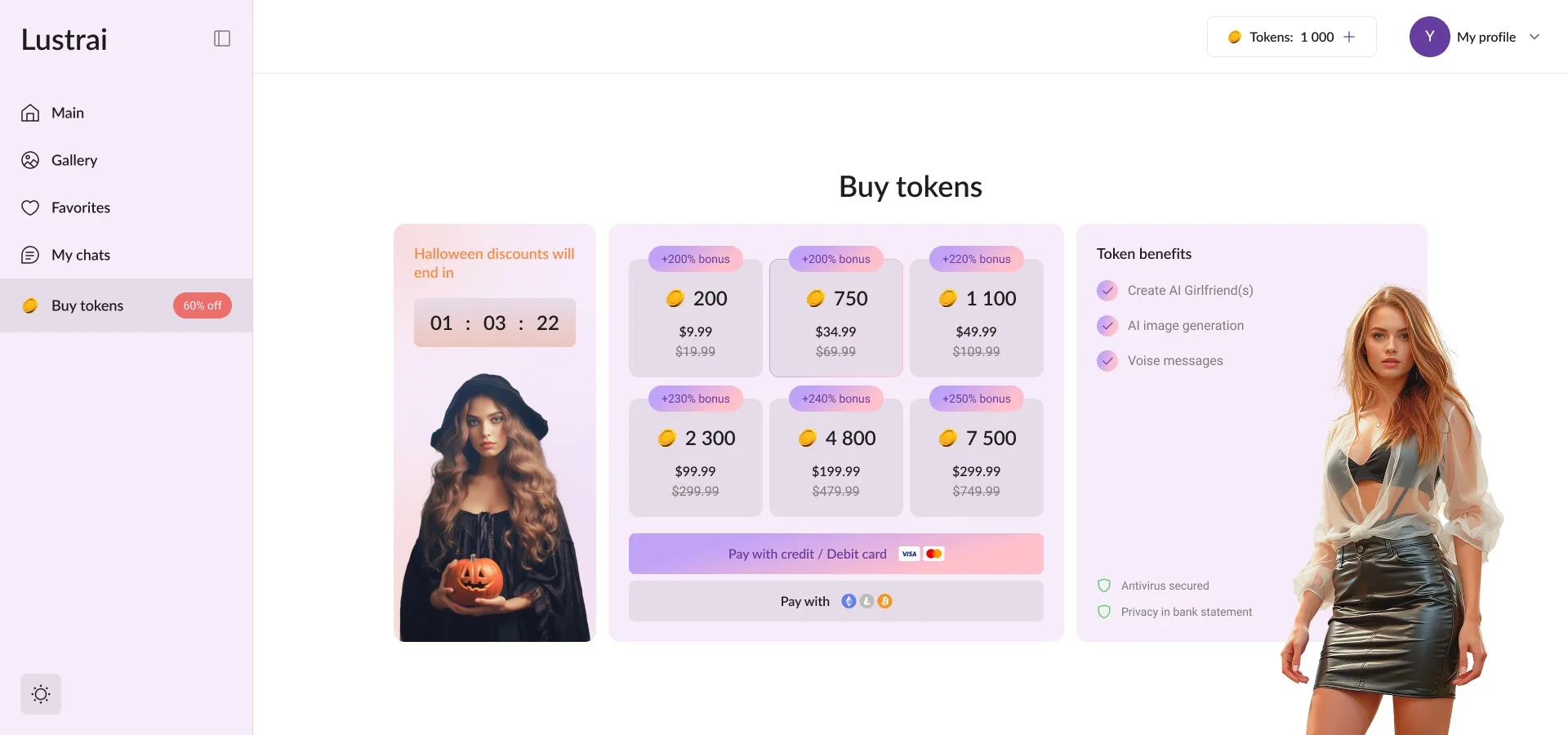Click the 60% off badge
1568x735 pixels.
(x=202, y=305)
